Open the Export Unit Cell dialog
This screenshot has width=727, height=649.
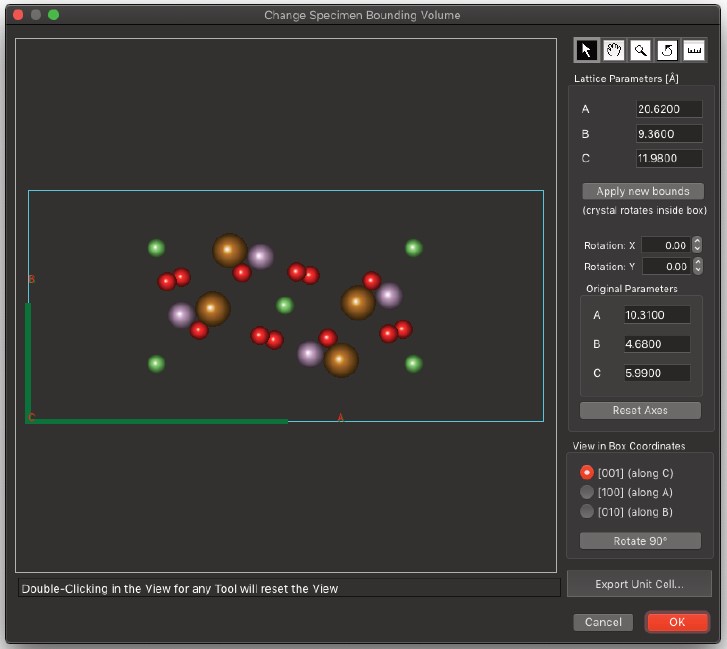coord(639,584)
